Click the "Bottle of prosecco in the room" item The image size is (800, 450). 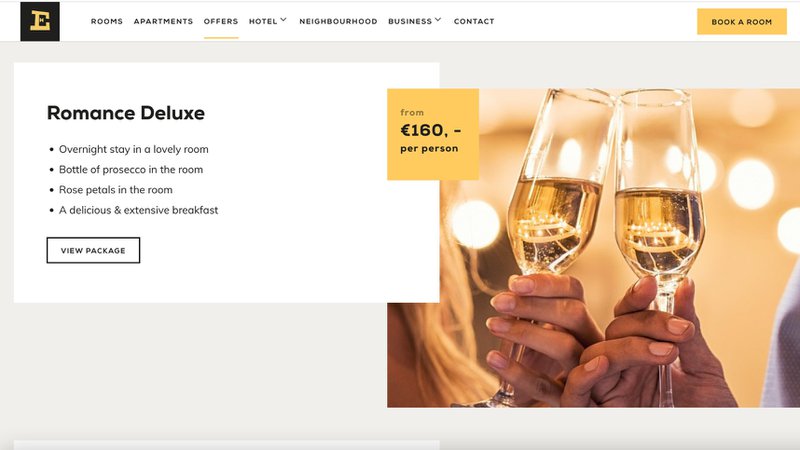click(131, 169)
